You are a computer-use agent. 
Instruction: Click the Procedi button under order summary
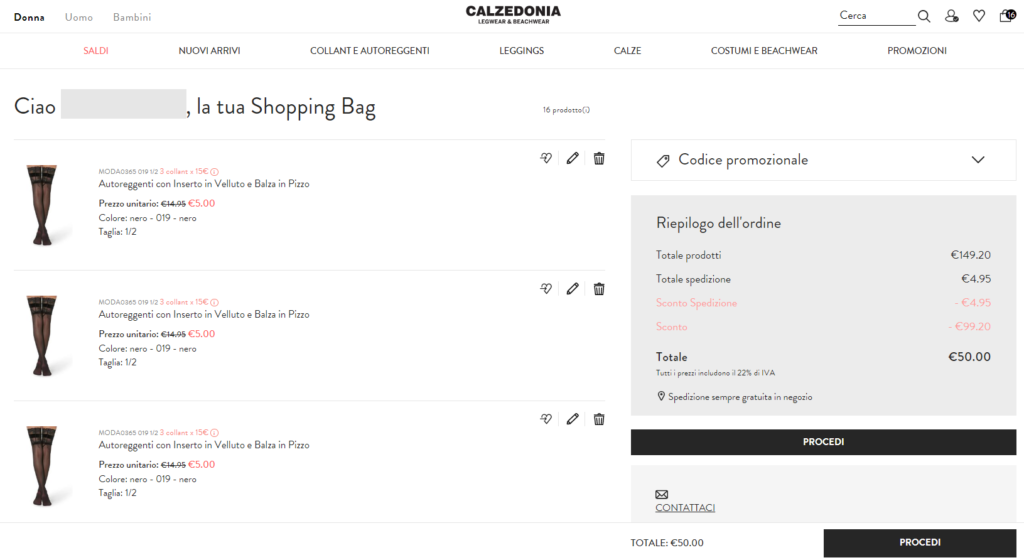point(823,442)
